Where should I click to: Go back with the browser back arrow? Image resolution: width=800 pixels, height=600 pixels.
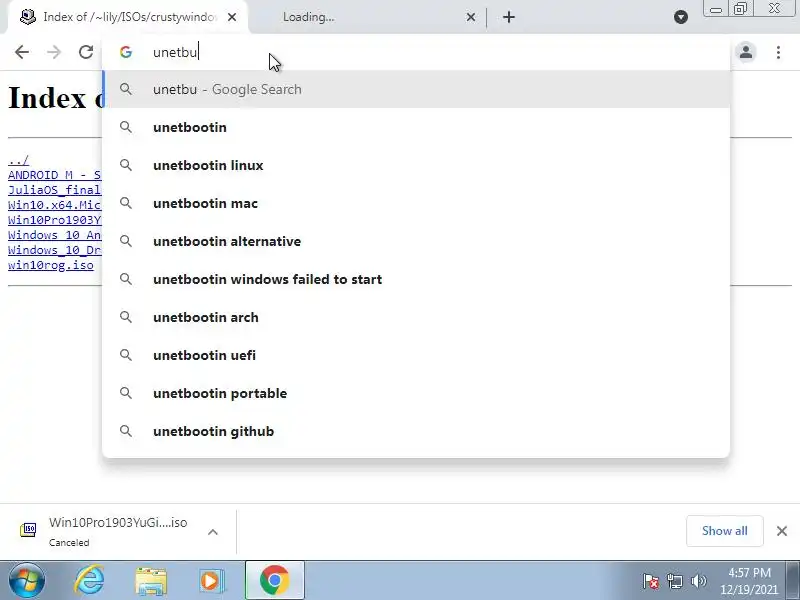22,52
